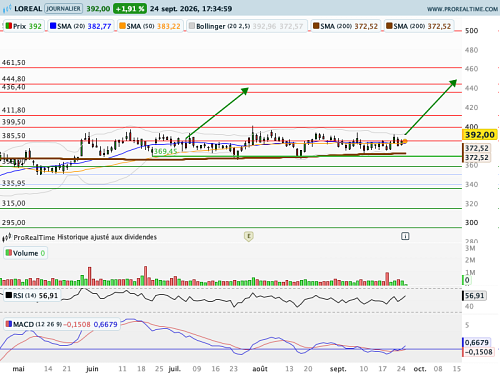Click the volume 0 axis value box

467,280
